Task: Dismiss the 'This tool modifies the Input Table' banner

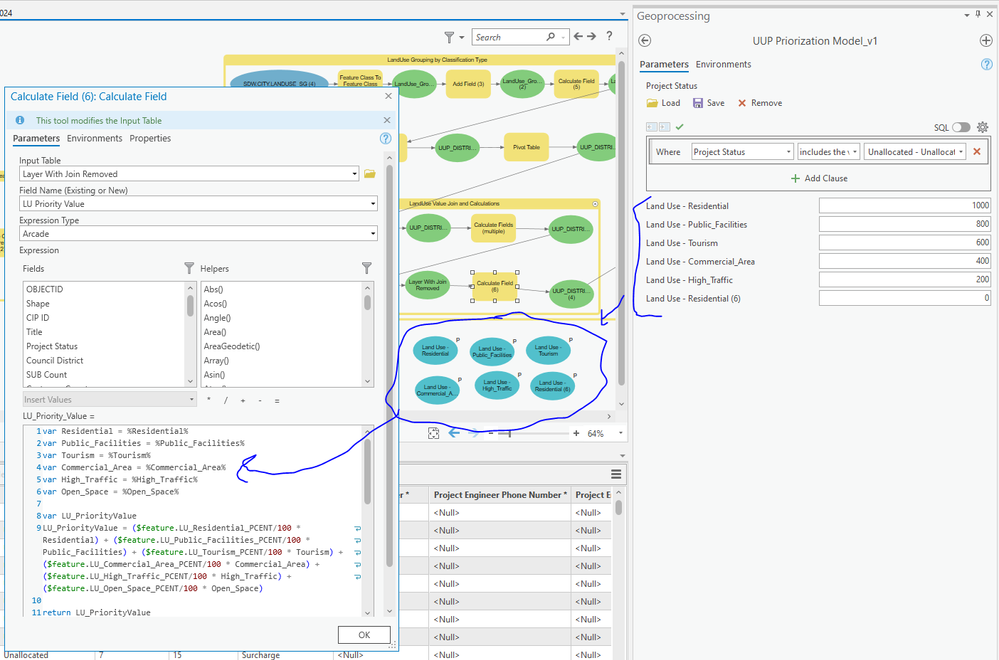Action: pos(387,120)
